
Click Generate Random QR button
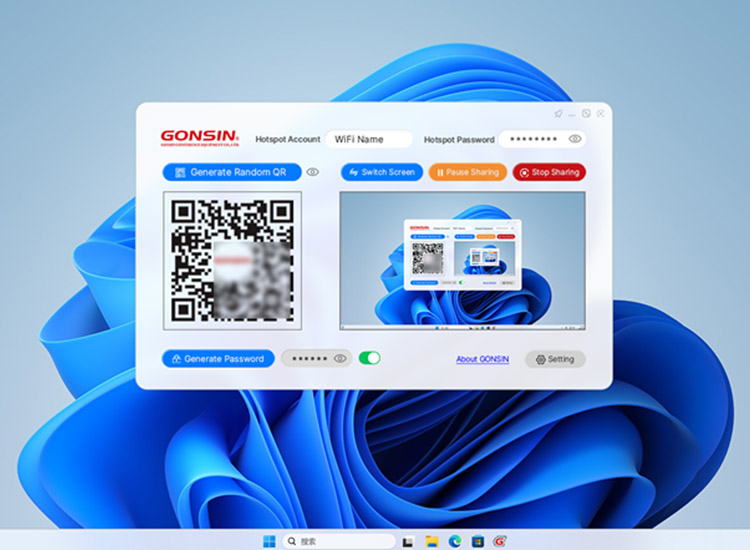(232, 172)
